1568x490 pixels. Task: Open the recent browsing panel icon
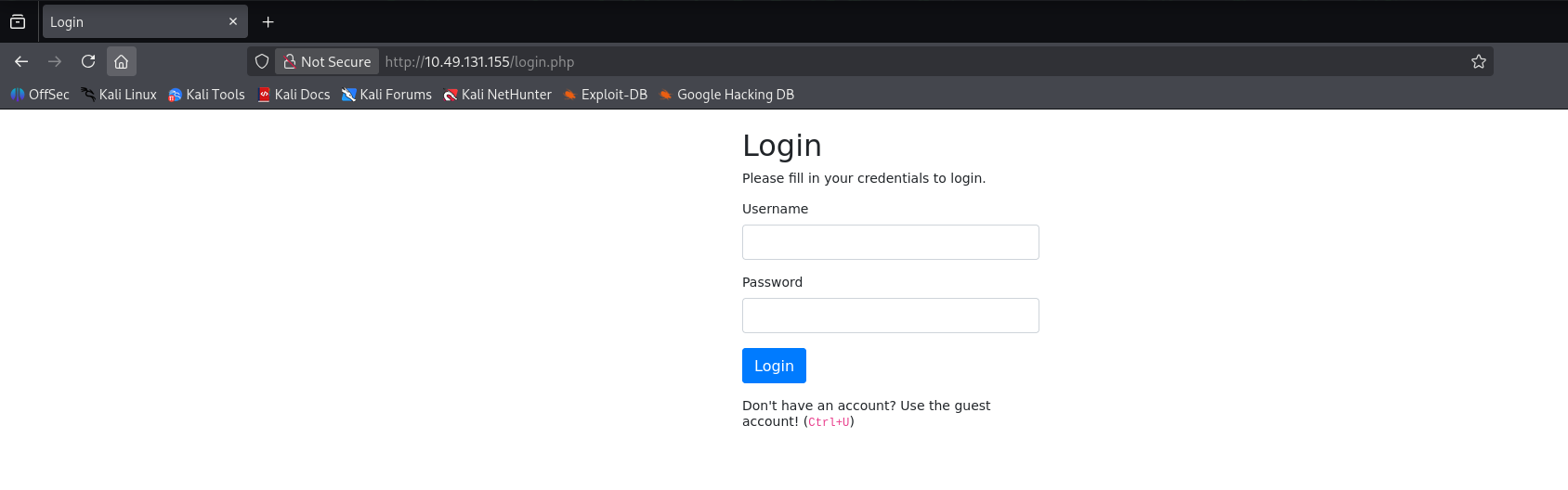[18, 21]
